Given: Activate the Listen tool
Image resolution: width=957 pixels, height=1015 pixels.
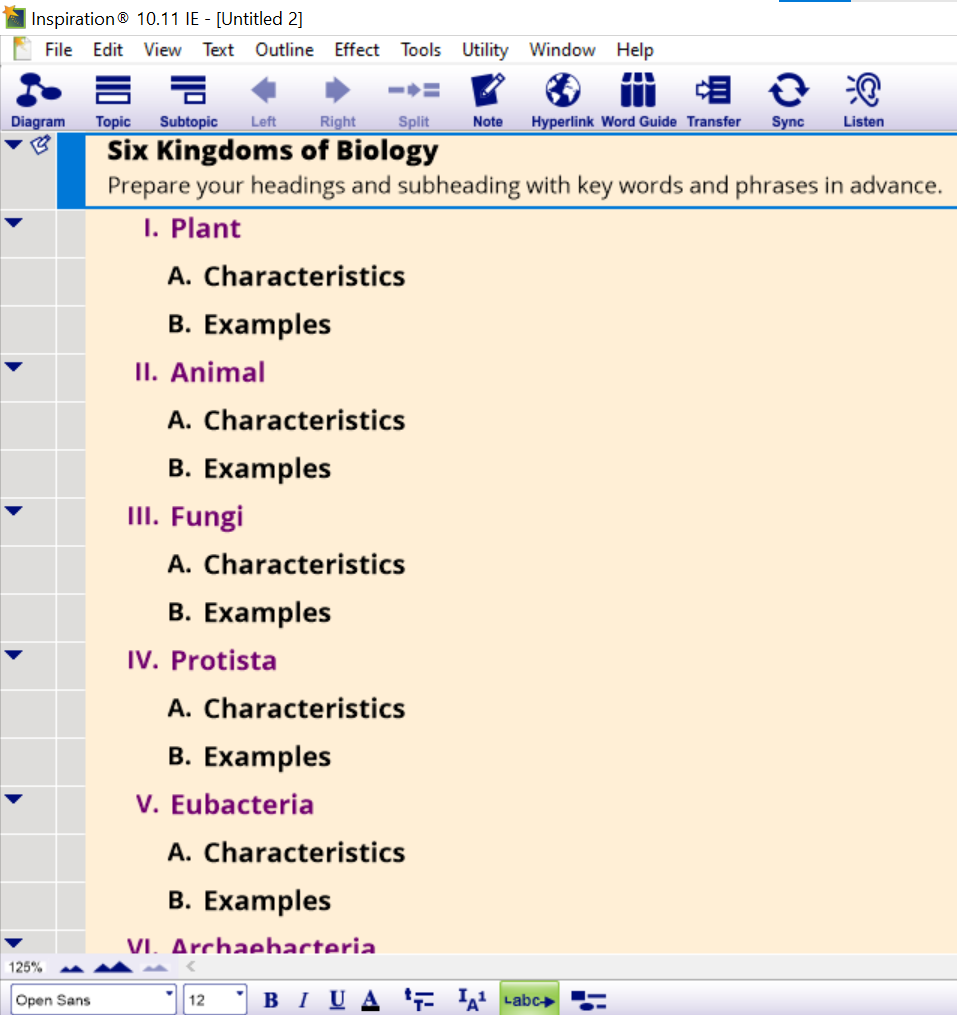Looking at the screenshot, I should point(863,100).
